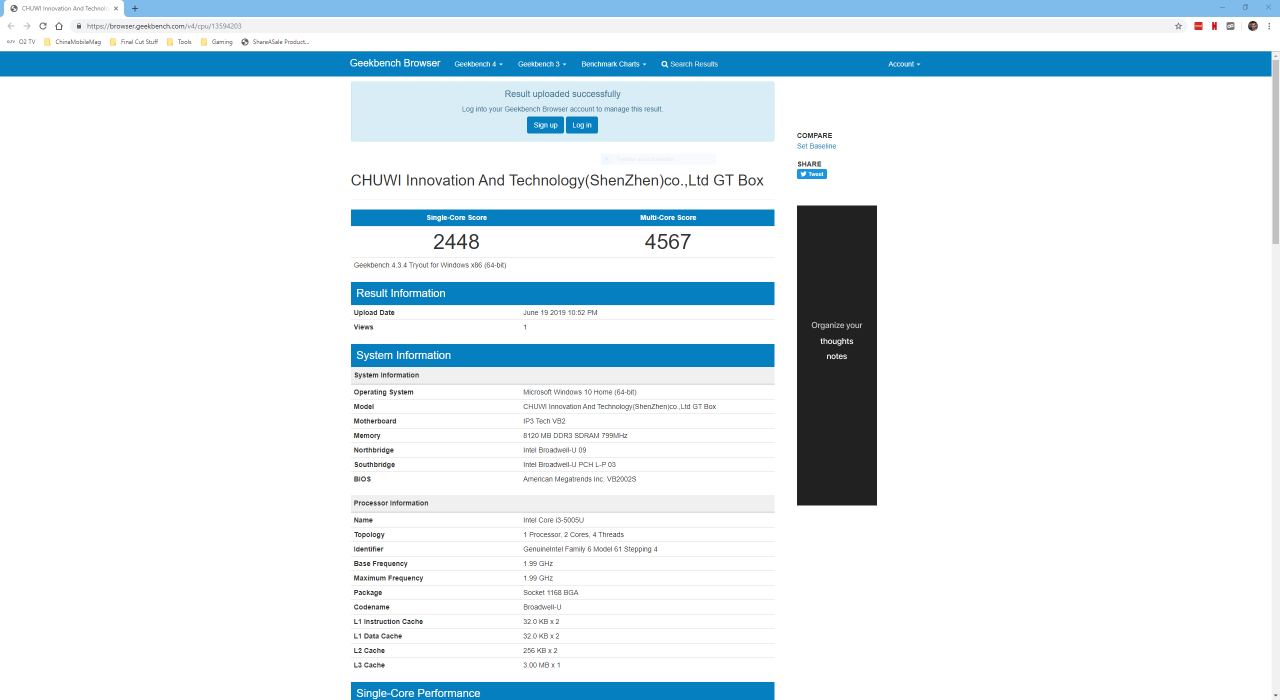The image size is (1280, 700).
Task: Expand the Geekbench 4 dropdown menu
Action: (x=478, y=64)
